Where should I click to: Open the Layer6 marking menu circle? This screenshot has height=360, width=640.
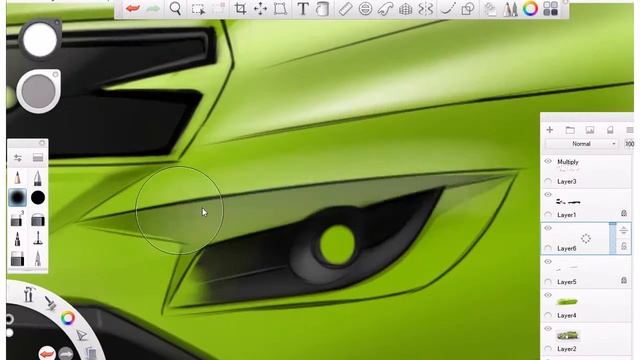(x=586, y=238)
